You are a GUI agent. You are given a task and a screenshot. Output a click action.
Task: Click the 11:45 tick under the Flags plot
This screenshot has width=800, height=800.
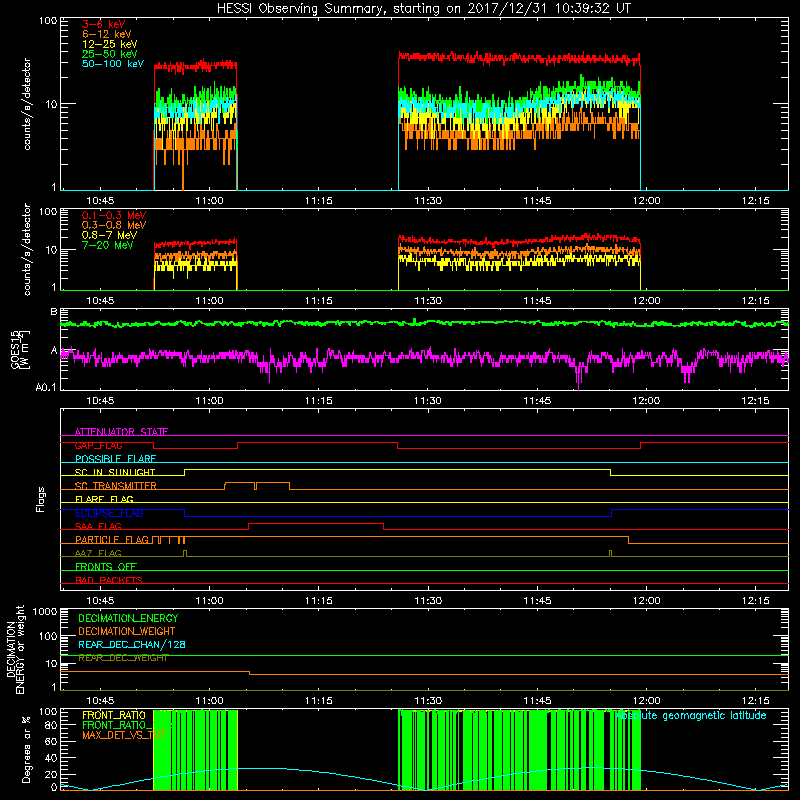[x=537, y=601]
